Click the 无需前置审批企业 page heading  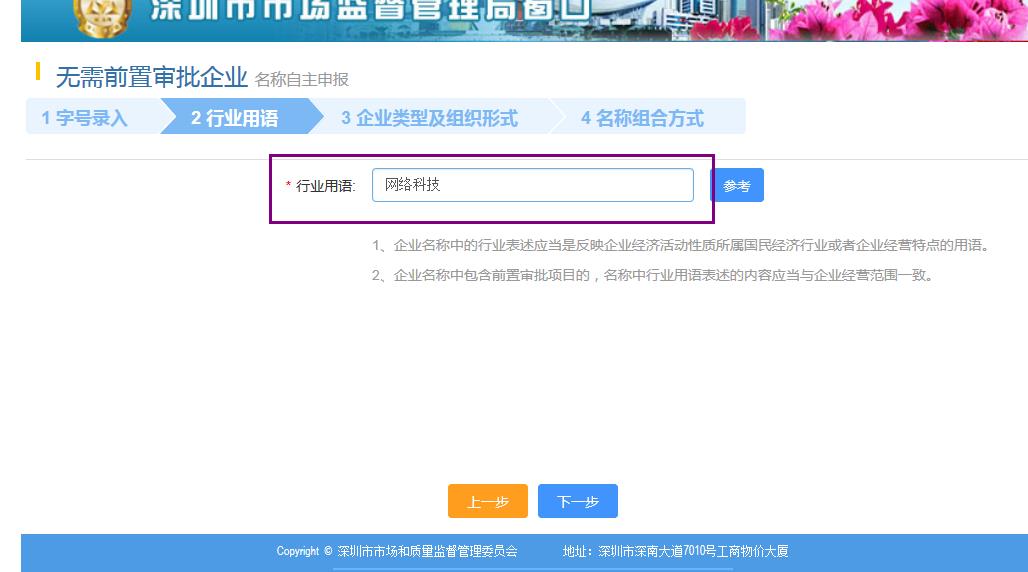pos(151,77)
